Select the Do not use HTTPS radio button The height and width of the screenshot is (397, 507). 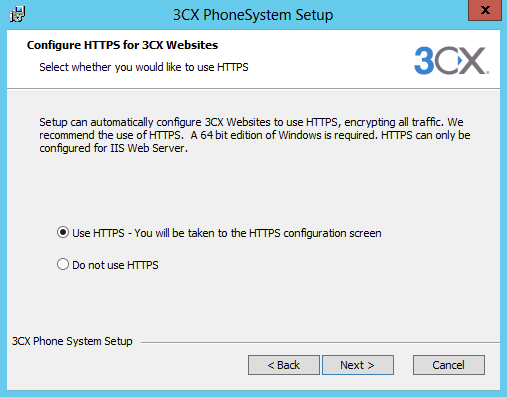pos(63,264)
